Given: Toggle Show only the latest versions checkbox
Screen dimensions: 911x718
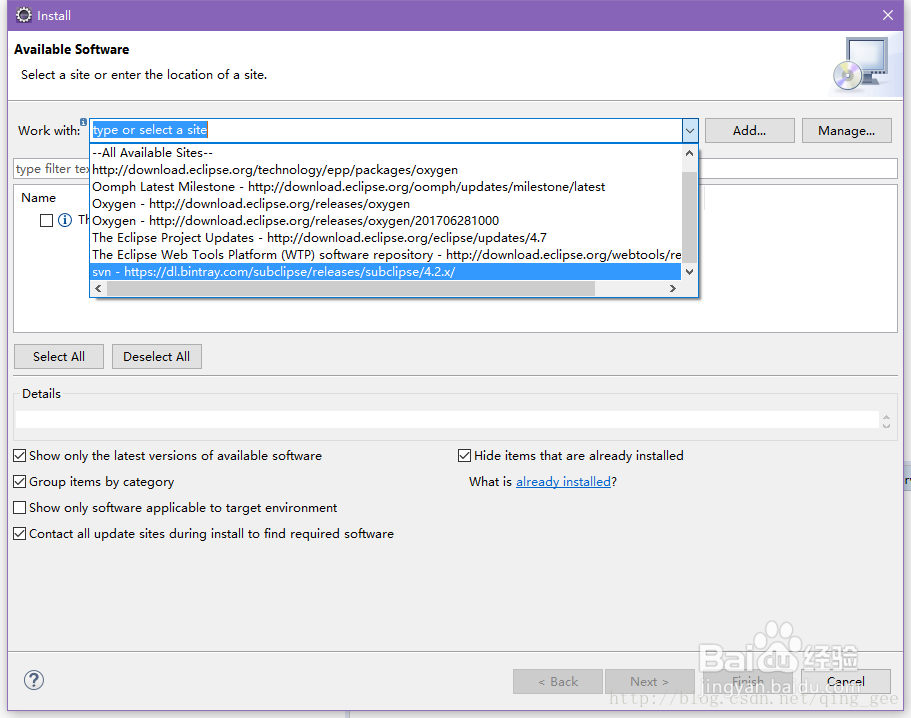Looking at the screenshot, I should point(19,455).
